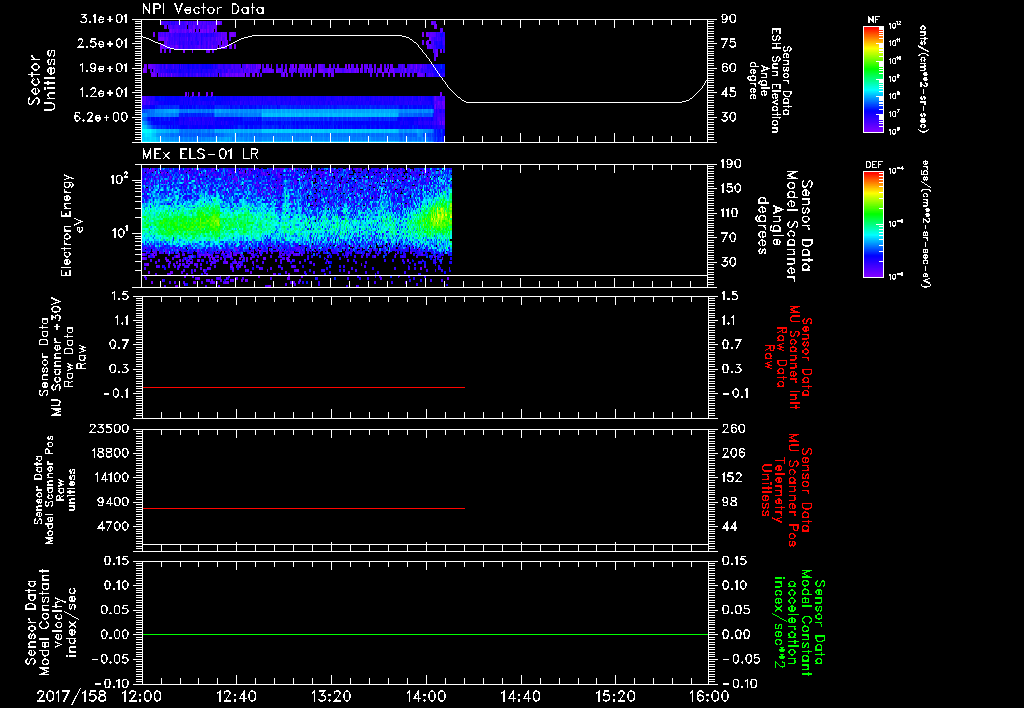
Task: Click the 12:00 time tick label
Action: (x=142, y=696)
